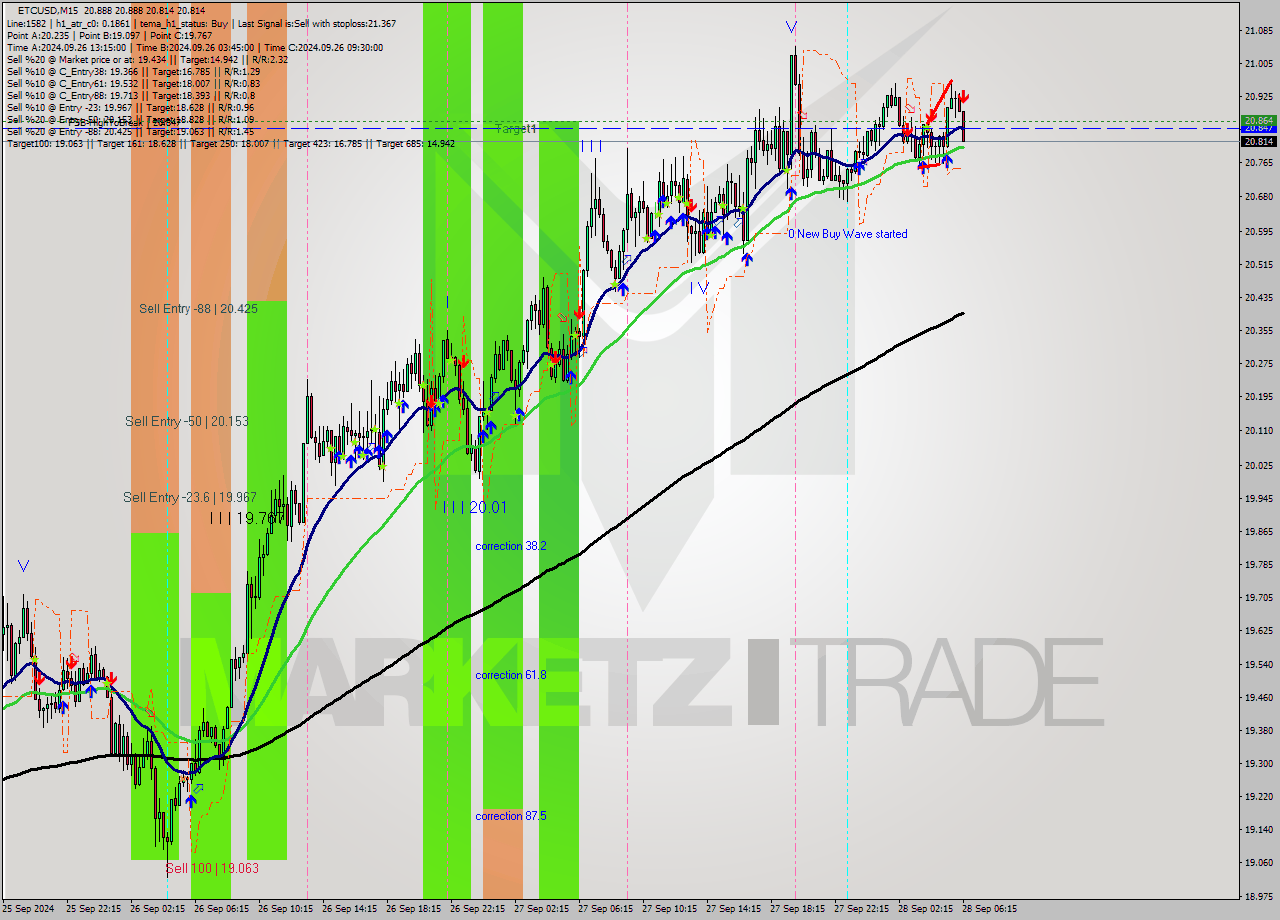This screenshot has width=1280, height=920.
Task: Select the 21.005 price axis label
Action: pyautogui.click(x=1259, y=64)
